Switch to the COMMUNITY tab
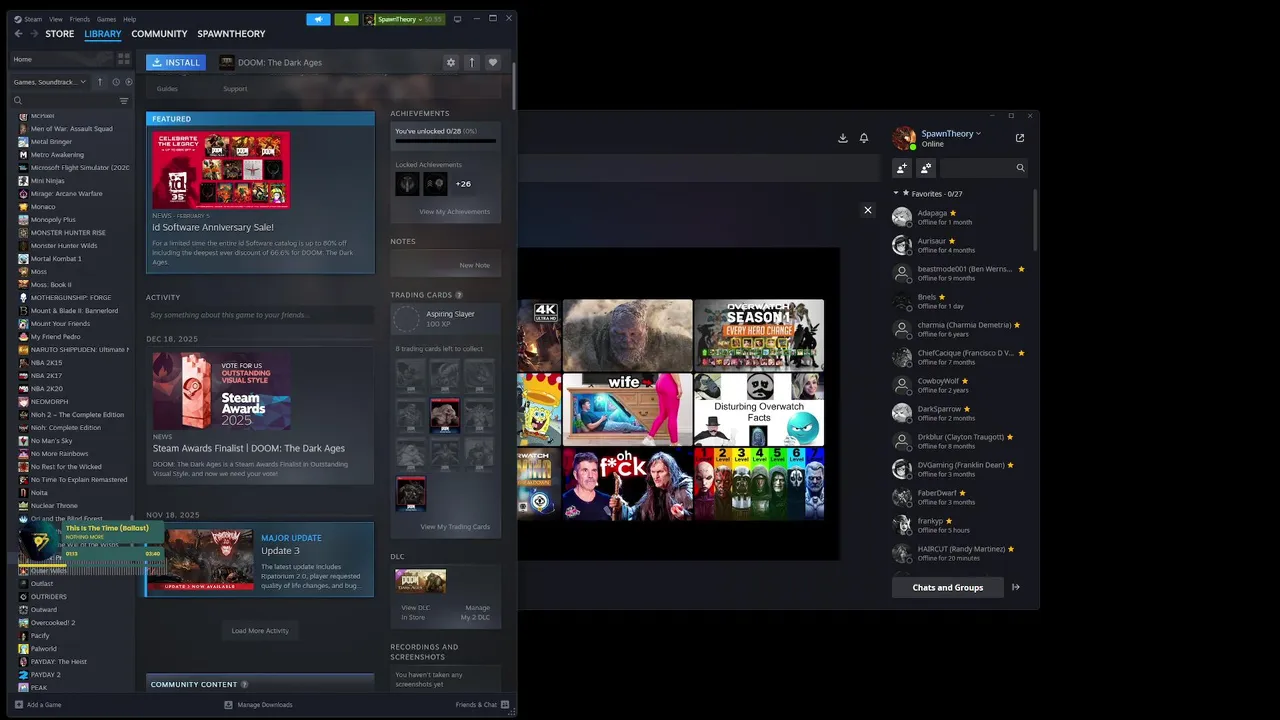1280x720 pixels. coord(159,34)
